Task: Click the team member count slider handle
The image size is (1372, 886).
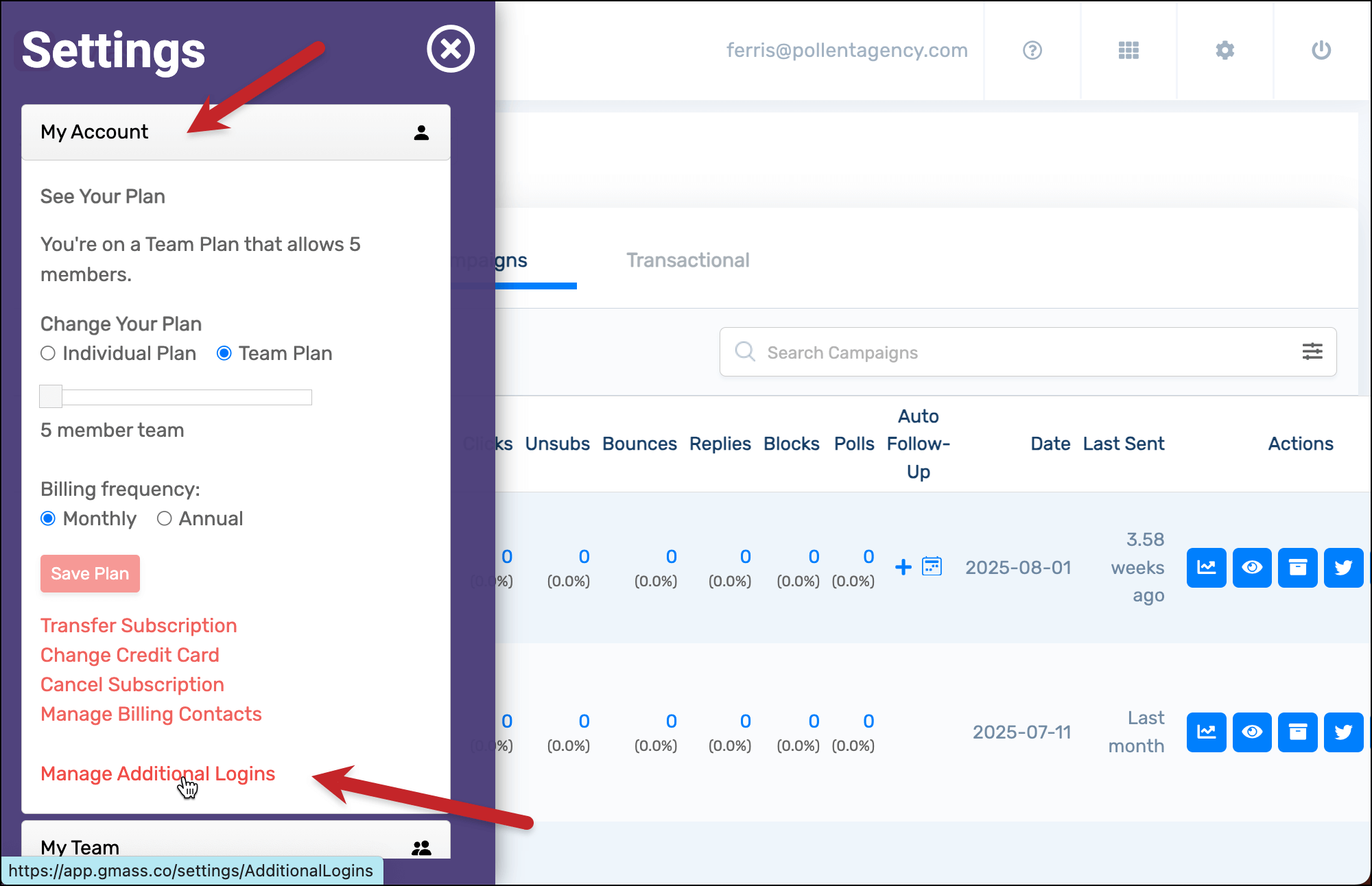Action: pyautogui.click(x=51, y=396)
